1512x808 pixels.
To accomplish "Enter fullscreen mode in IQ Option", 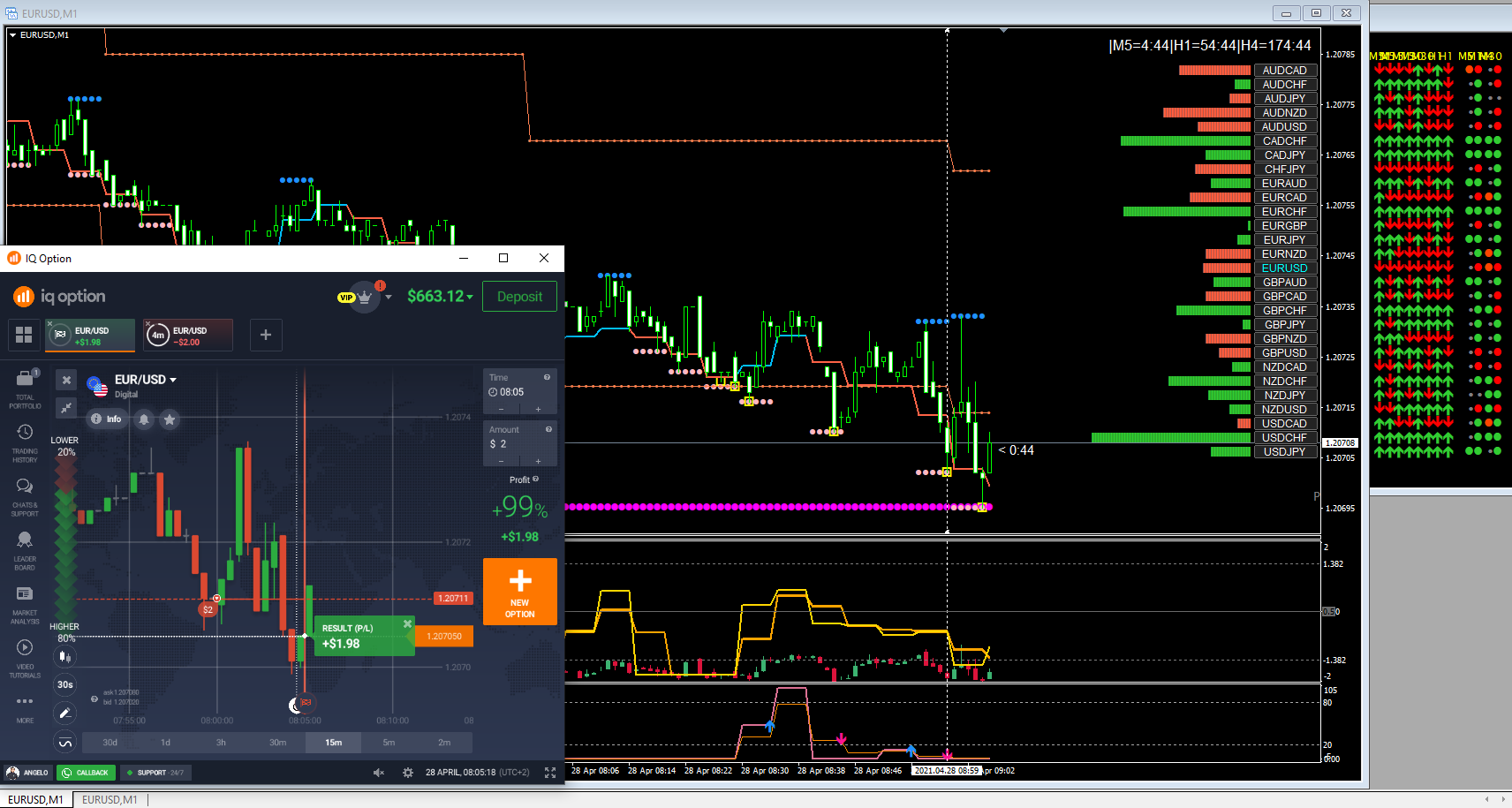I will pyautogui.click(x=550, y=773).
